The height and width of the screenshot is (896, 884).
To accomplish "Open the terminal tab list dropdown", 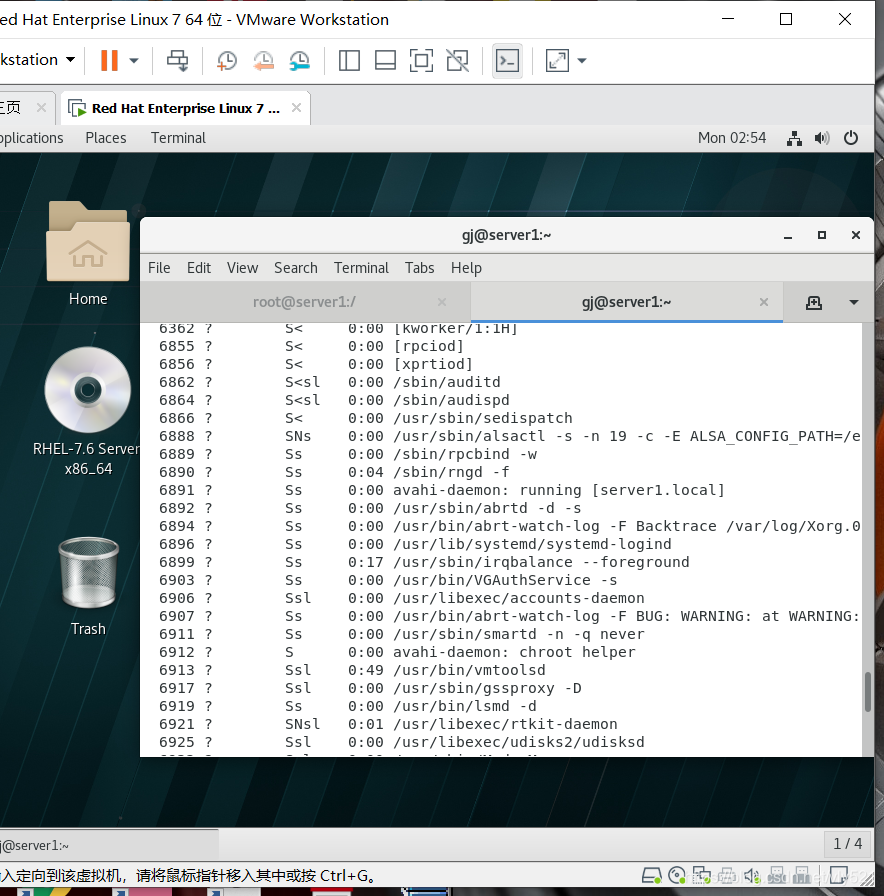I will (854, 302).
